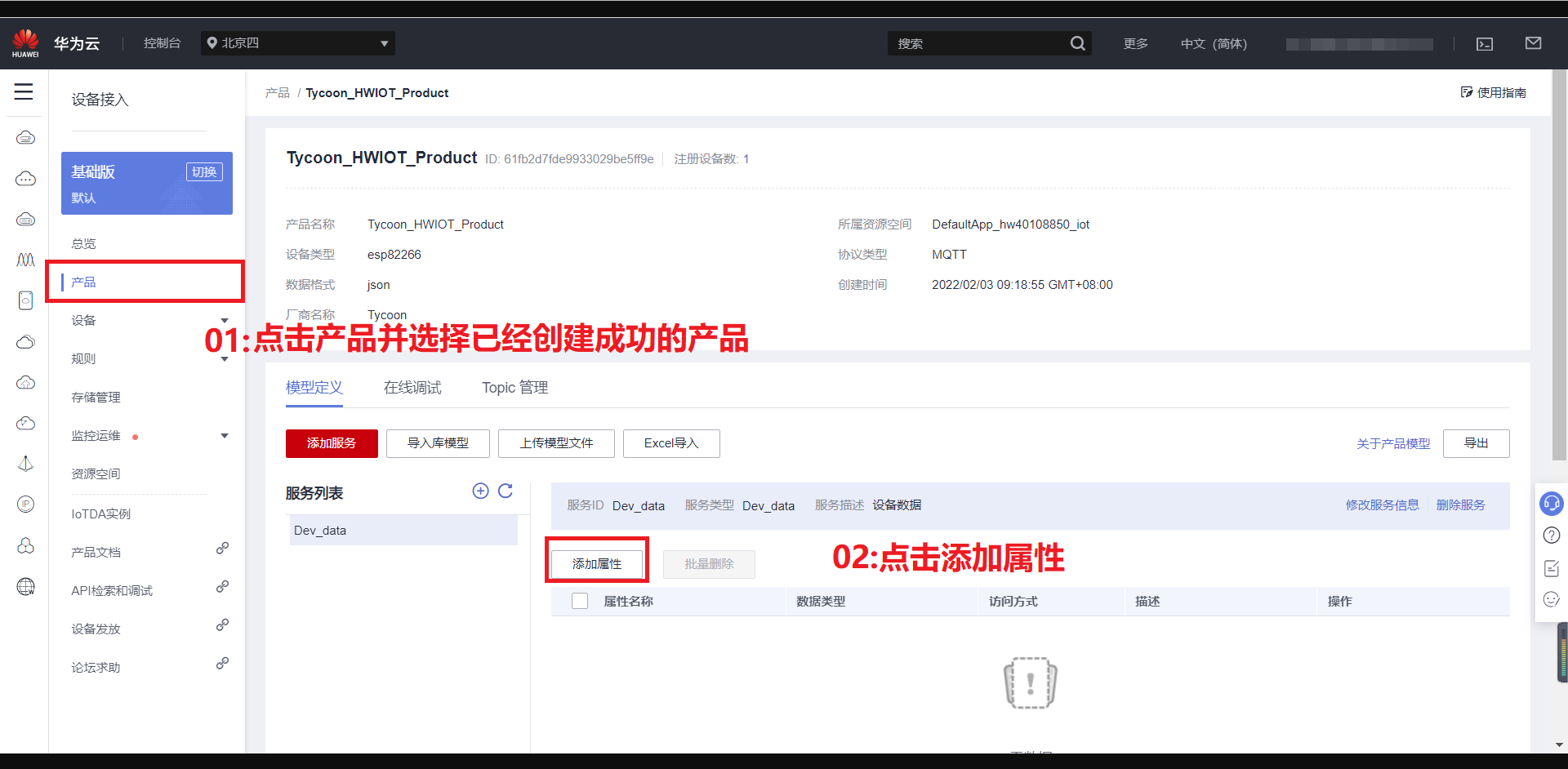This screenshot has width=1568, height=769.
Task: Open external link icon beside 设备发放
Action: pos(222,625)
